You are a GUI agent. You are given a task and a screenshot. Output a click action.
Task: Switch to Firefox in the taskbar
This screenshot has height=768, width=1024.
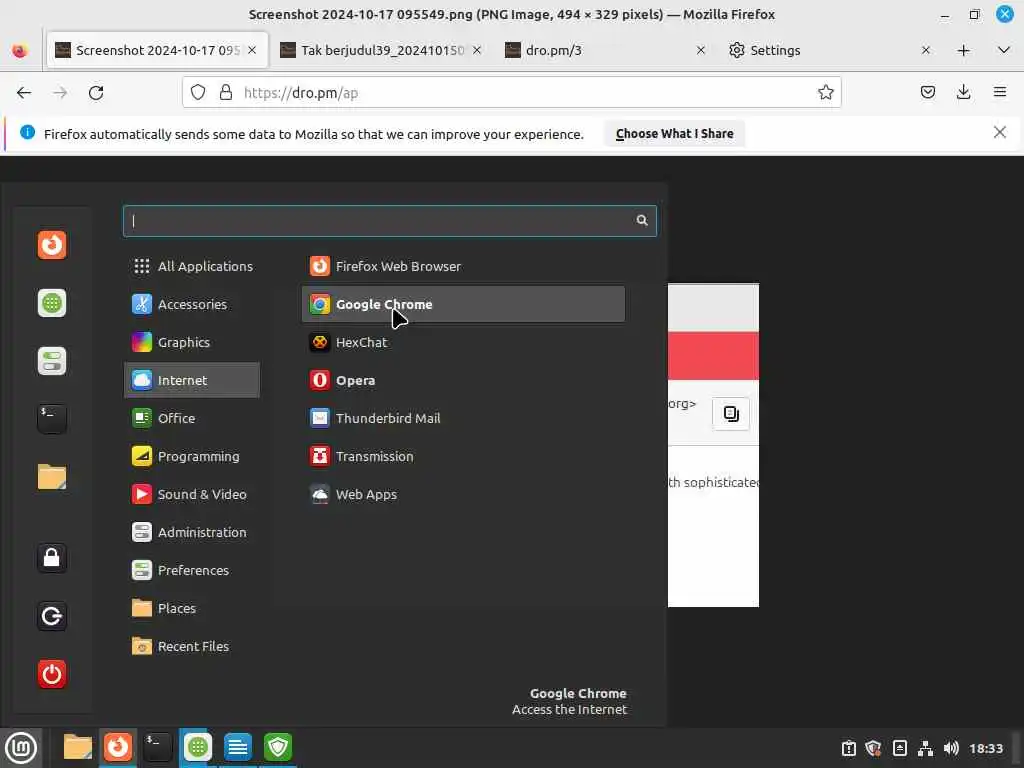point(118,747)
